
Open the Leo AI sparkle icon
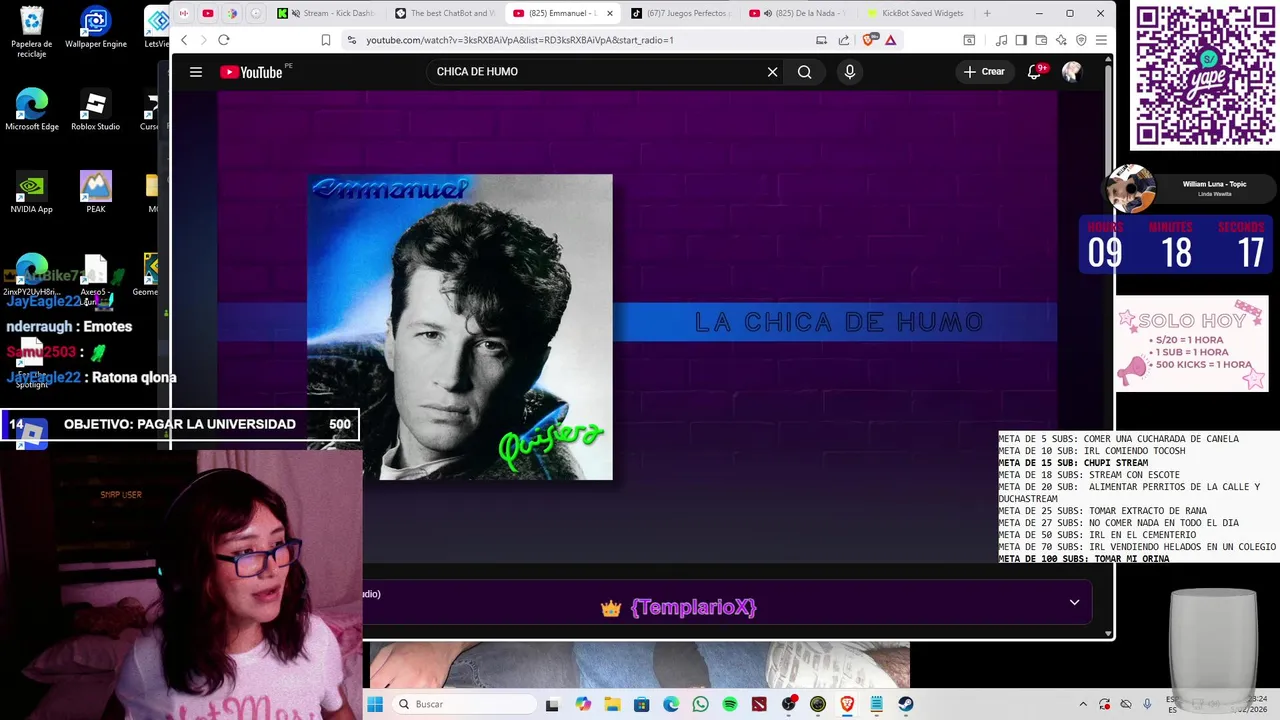pyautogui.click(x=1061, y=40)
